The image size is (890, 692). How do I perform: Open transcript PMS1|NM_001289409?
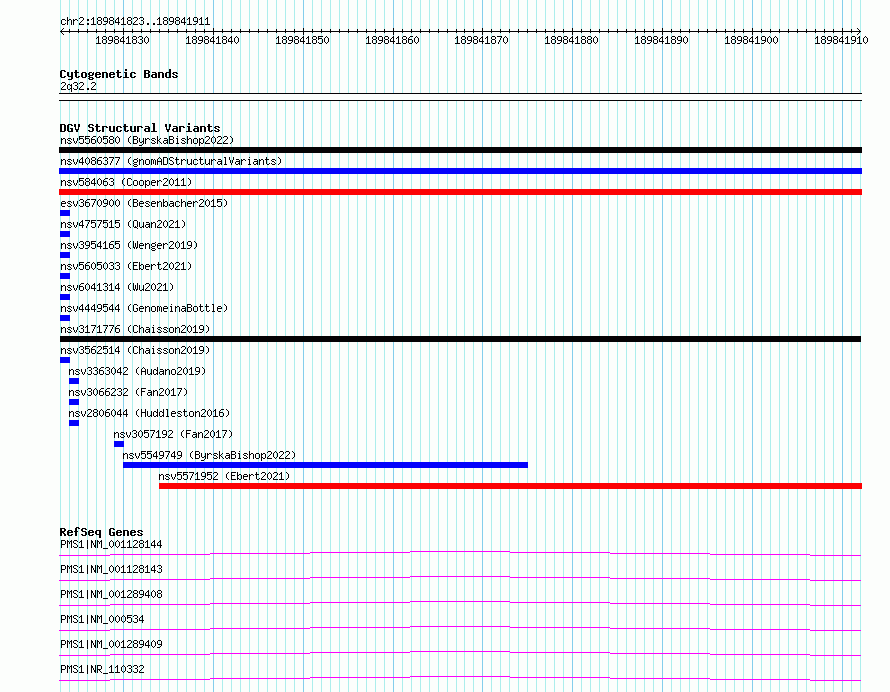click(111, 644)
